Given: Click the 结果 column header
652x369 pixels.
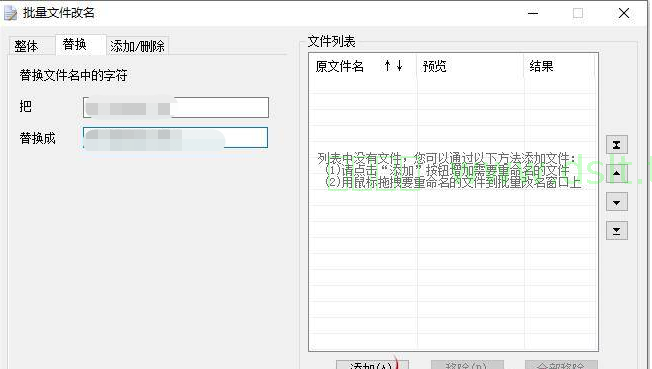Looking at the screenshot, I should [x=559, y=66].
